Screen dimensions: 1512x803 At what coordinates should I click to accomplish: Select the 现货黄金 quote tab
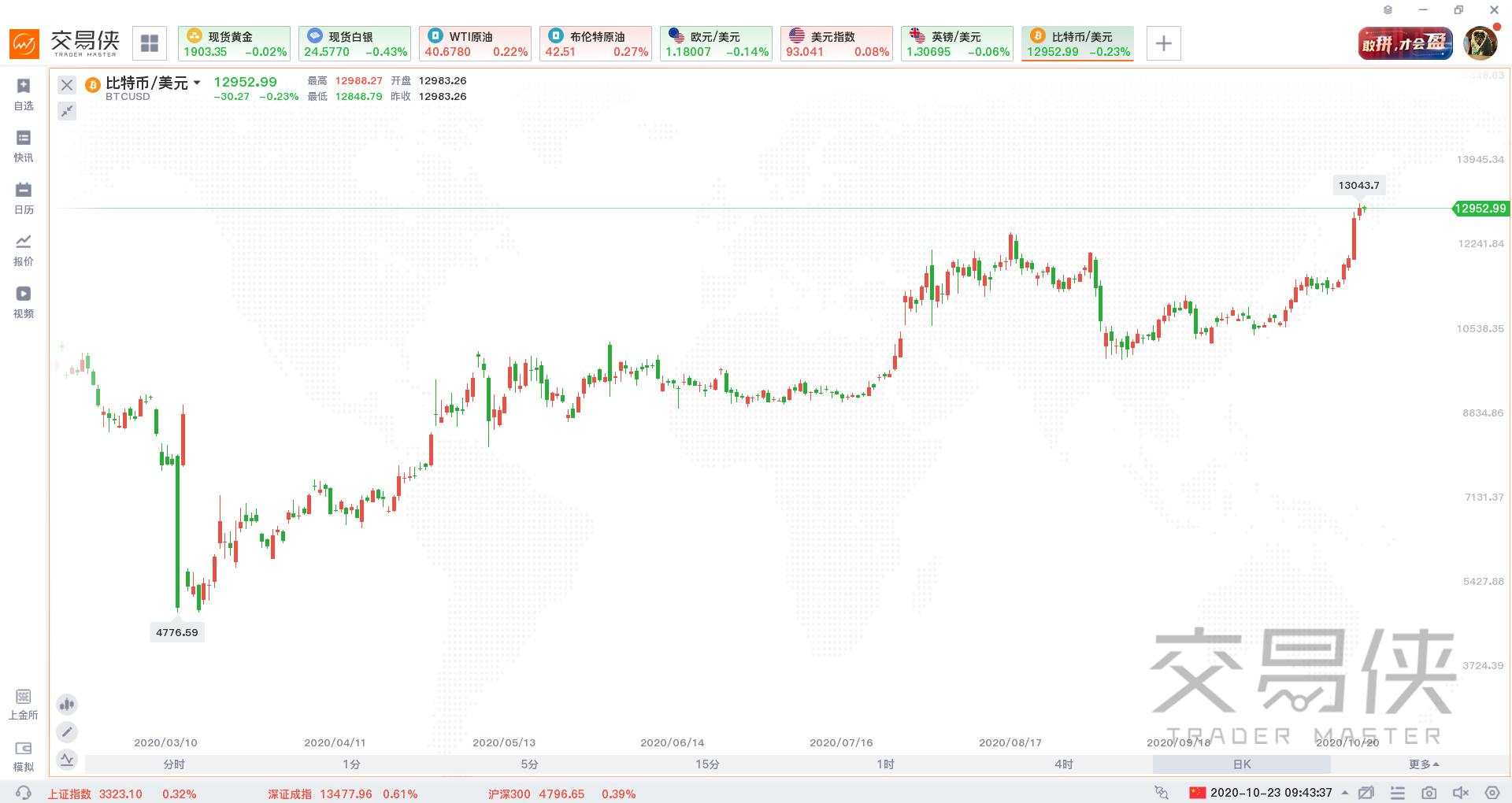pyautogui.click(x=234, y=43)
